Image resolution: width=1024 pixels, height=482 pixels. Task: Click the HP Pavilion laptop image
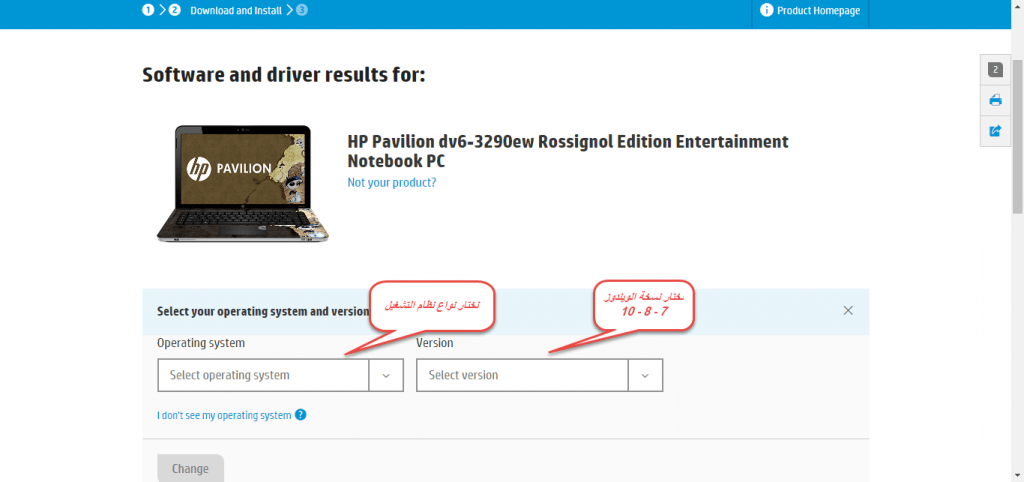tap(242, 184)
